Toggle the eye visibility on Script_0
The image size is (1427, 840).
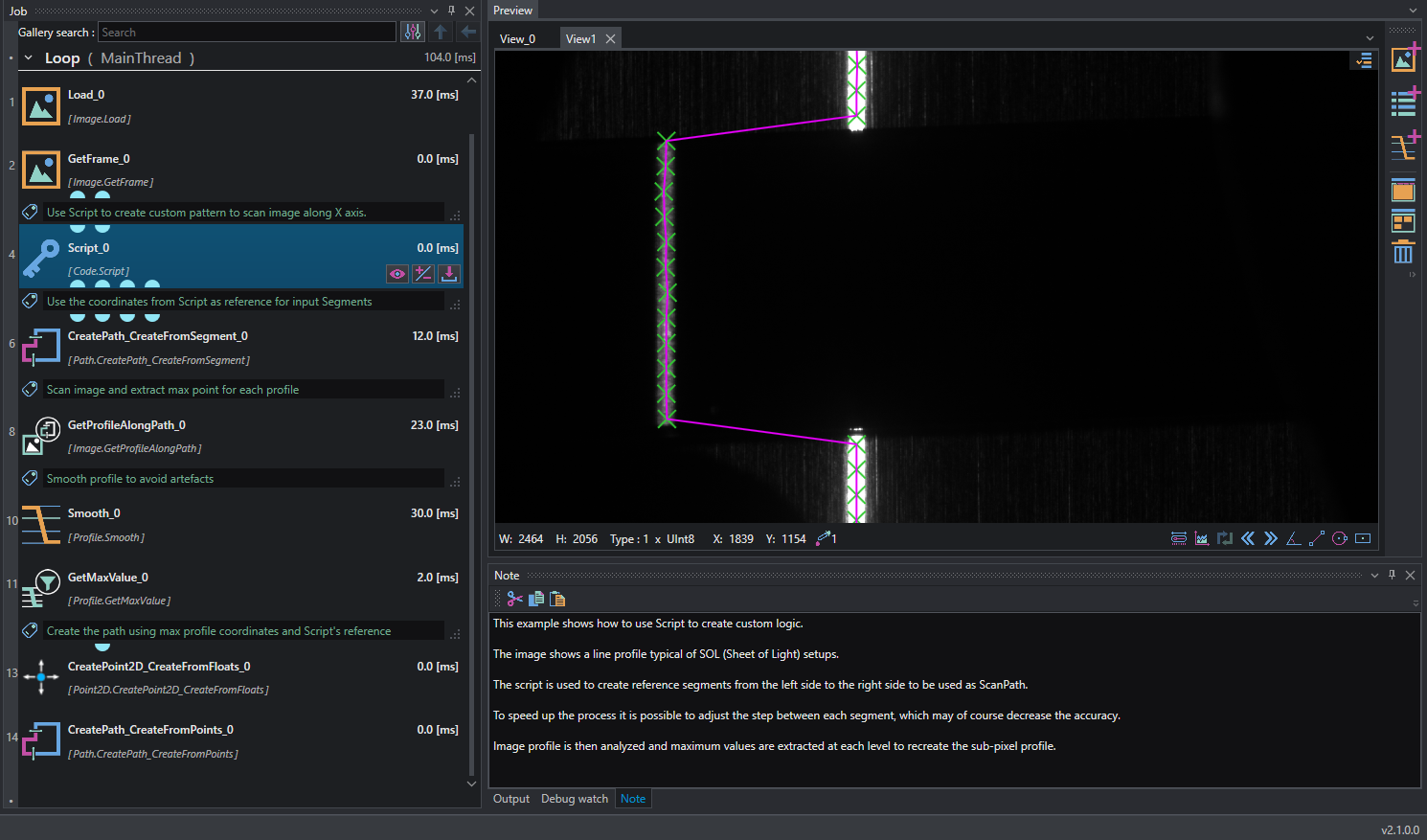tap(396, 274)
